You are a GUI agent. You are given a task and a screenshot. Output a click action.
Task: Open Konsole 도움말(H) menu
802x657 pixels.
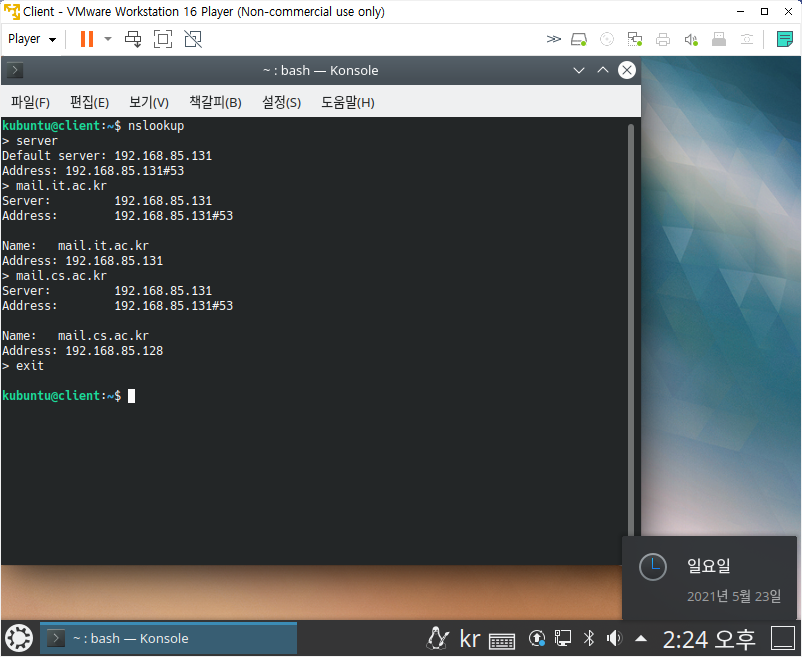click(348, 102)
